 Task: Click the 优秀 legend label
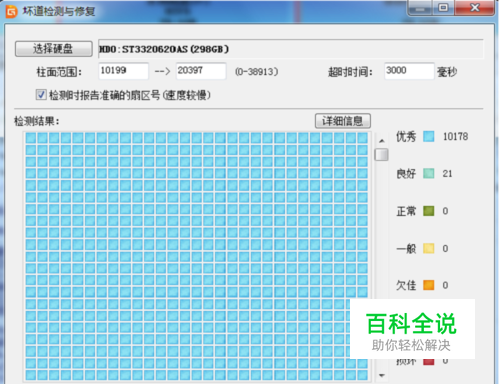(x=406, y=136)
